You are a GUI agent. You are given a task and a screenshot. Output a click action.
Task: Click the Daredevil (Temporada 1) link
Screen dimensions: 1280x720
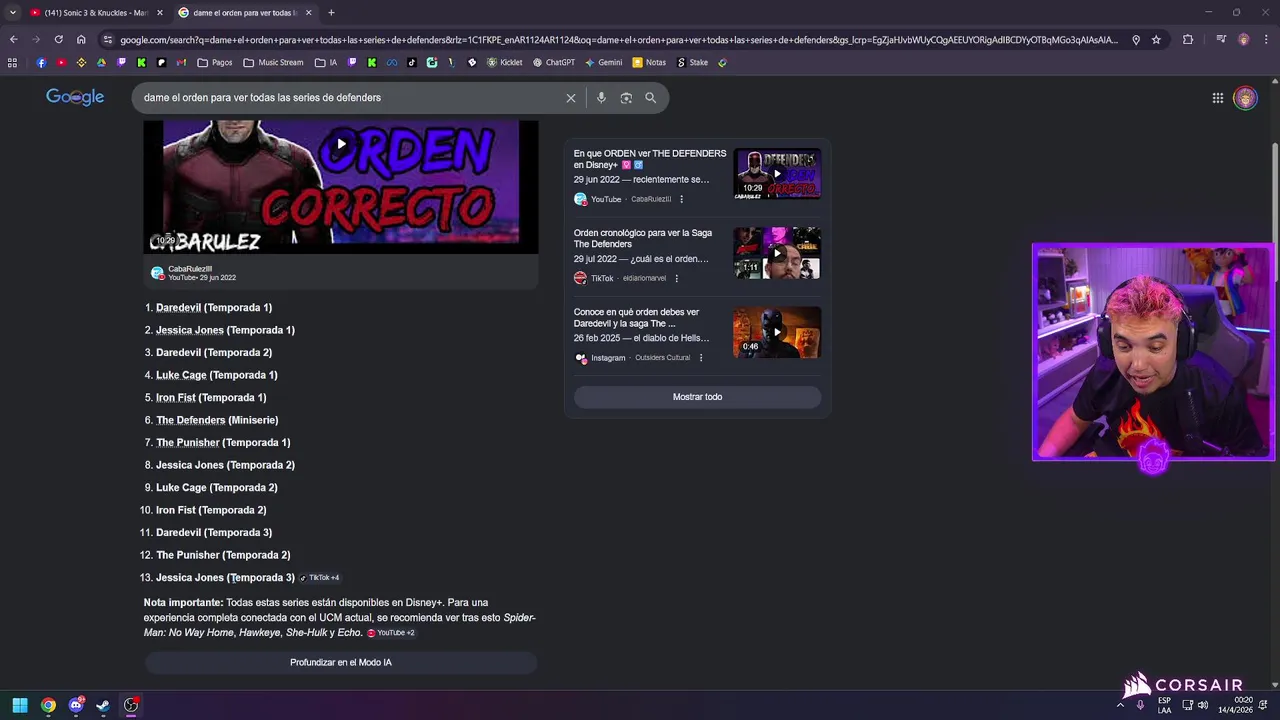(x=214, y=308)
